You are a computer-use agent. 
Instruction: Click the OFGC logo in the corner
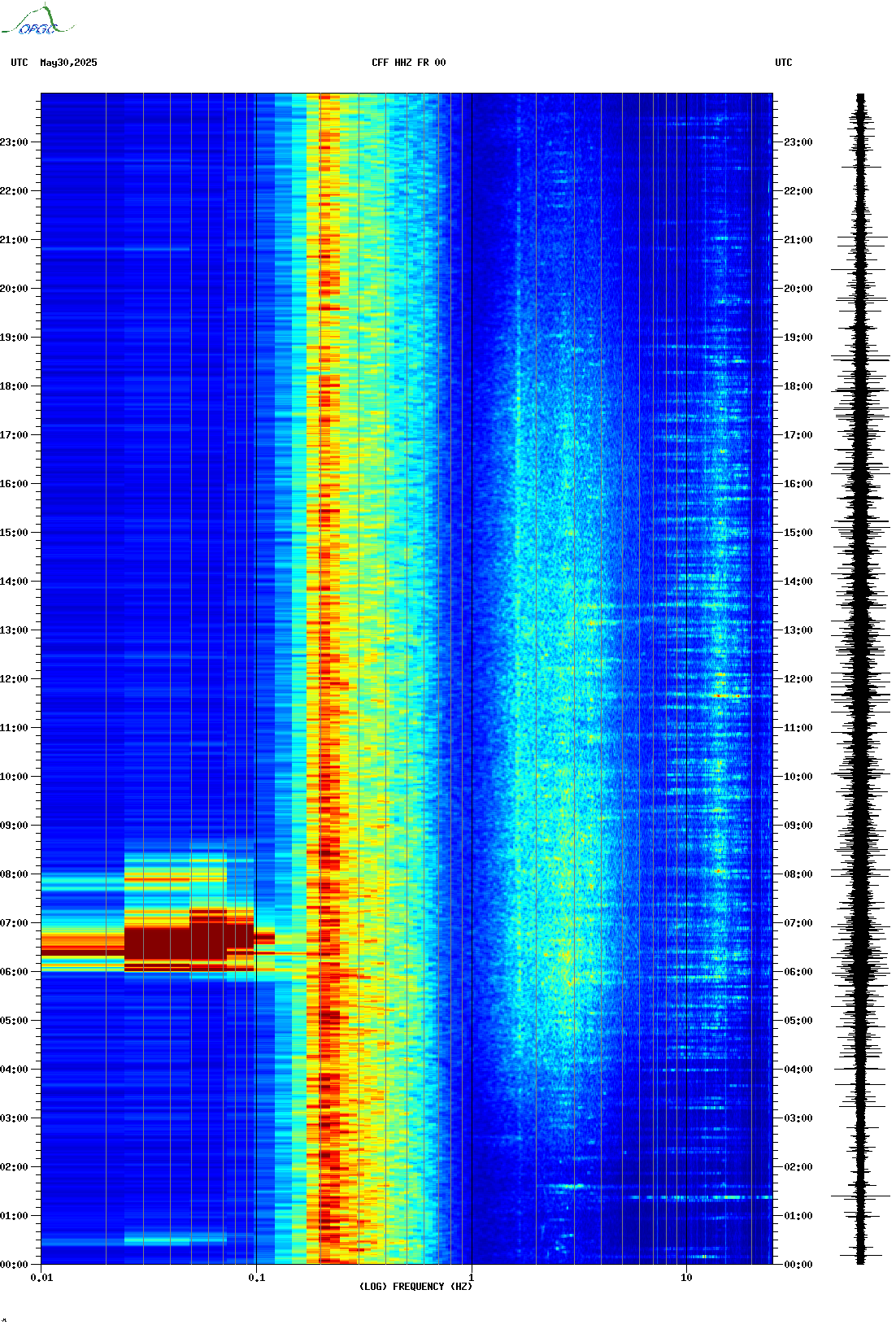point(37,20)
